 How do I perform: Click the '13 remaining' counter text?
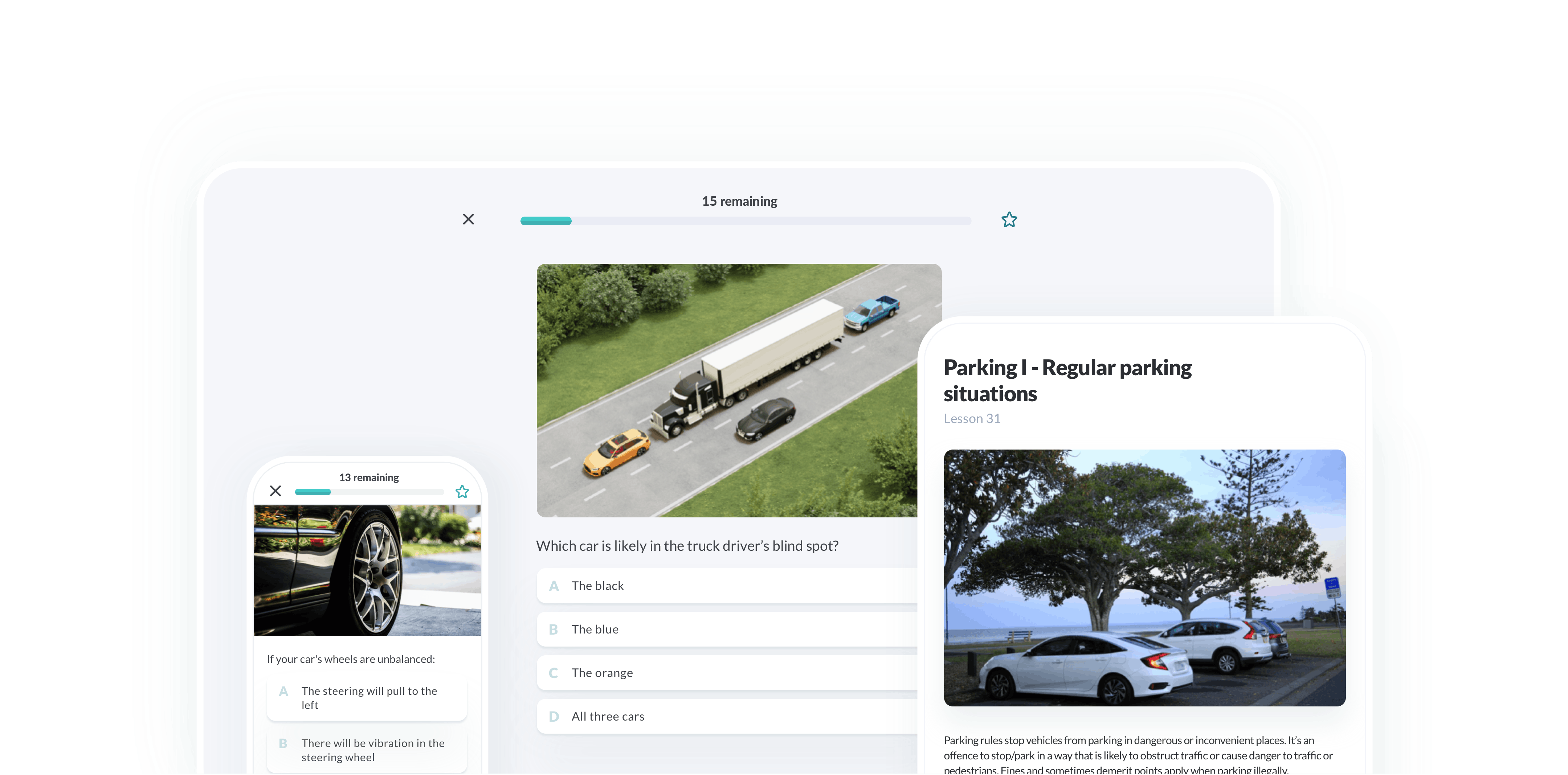369,477
